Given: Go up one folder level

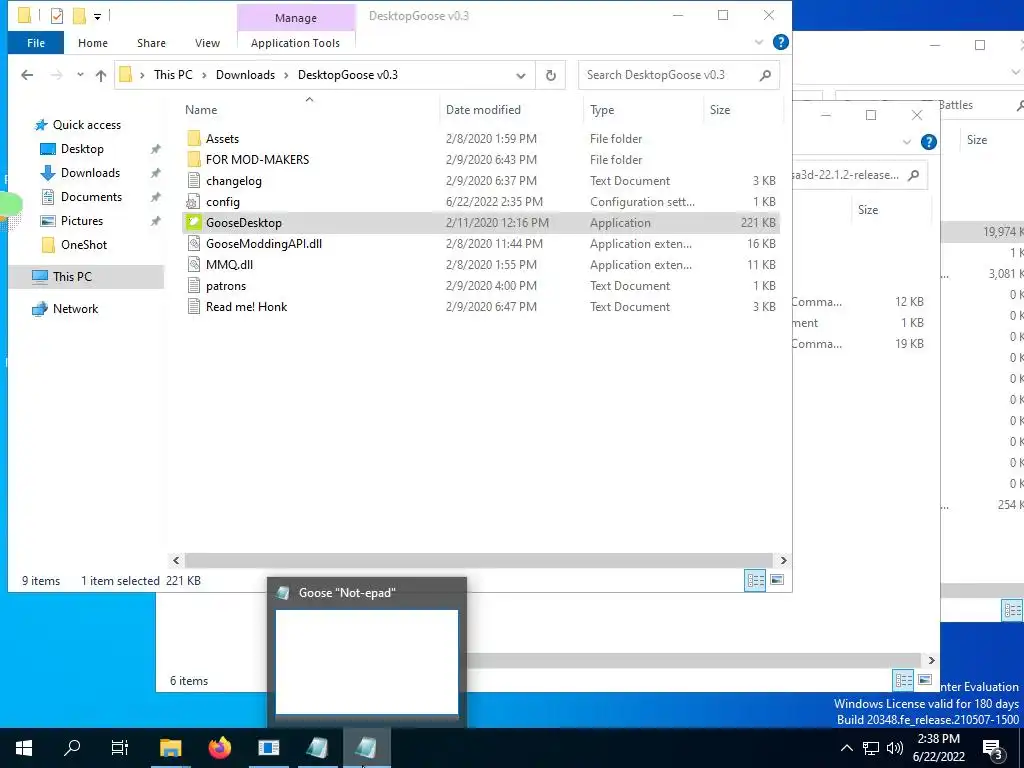Looking at the screenshot, I should click(x=101, y=75).
